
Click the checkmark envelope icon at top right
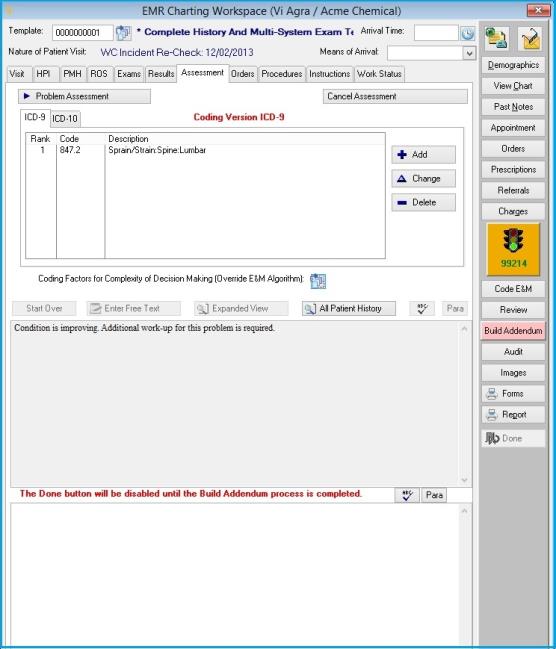coord(530,39)
